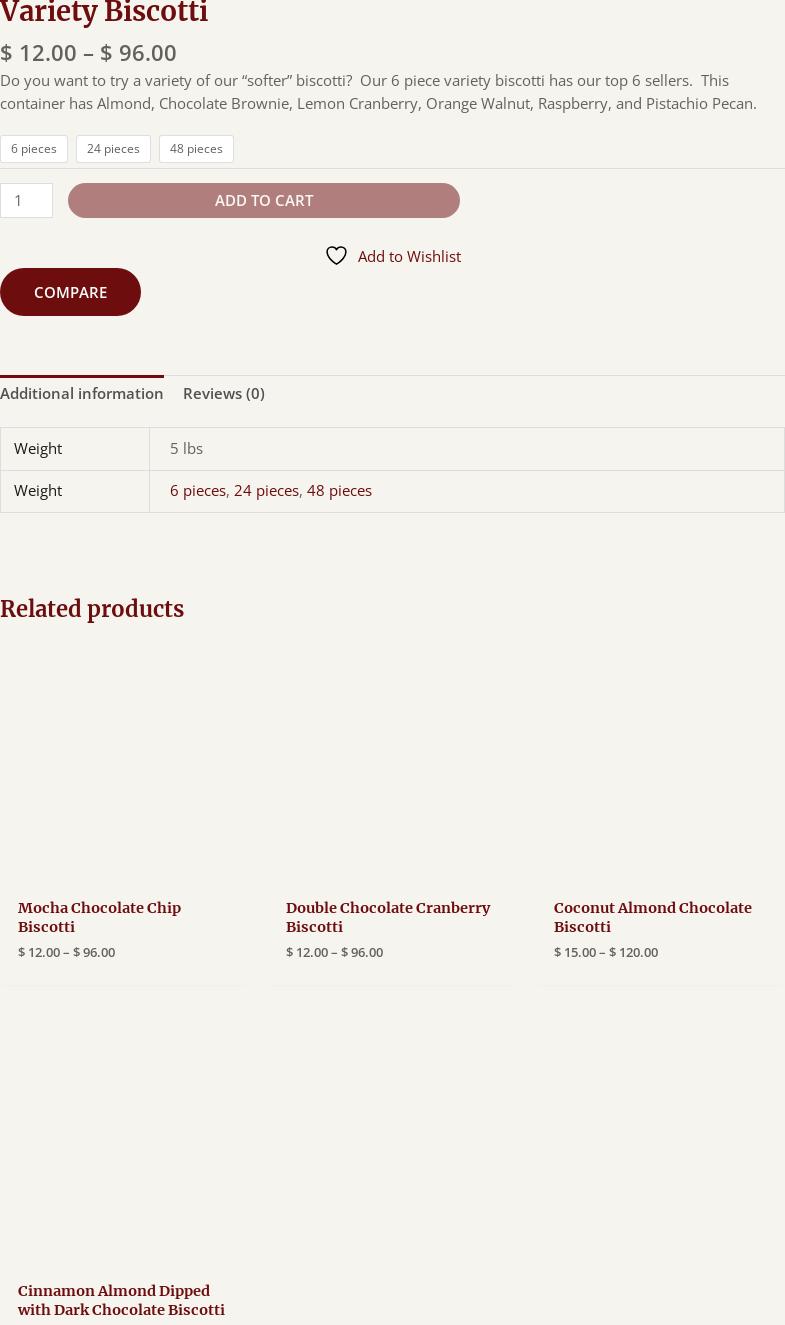Click the Double Chocolate Cranberry price range

tap(334, 952)
